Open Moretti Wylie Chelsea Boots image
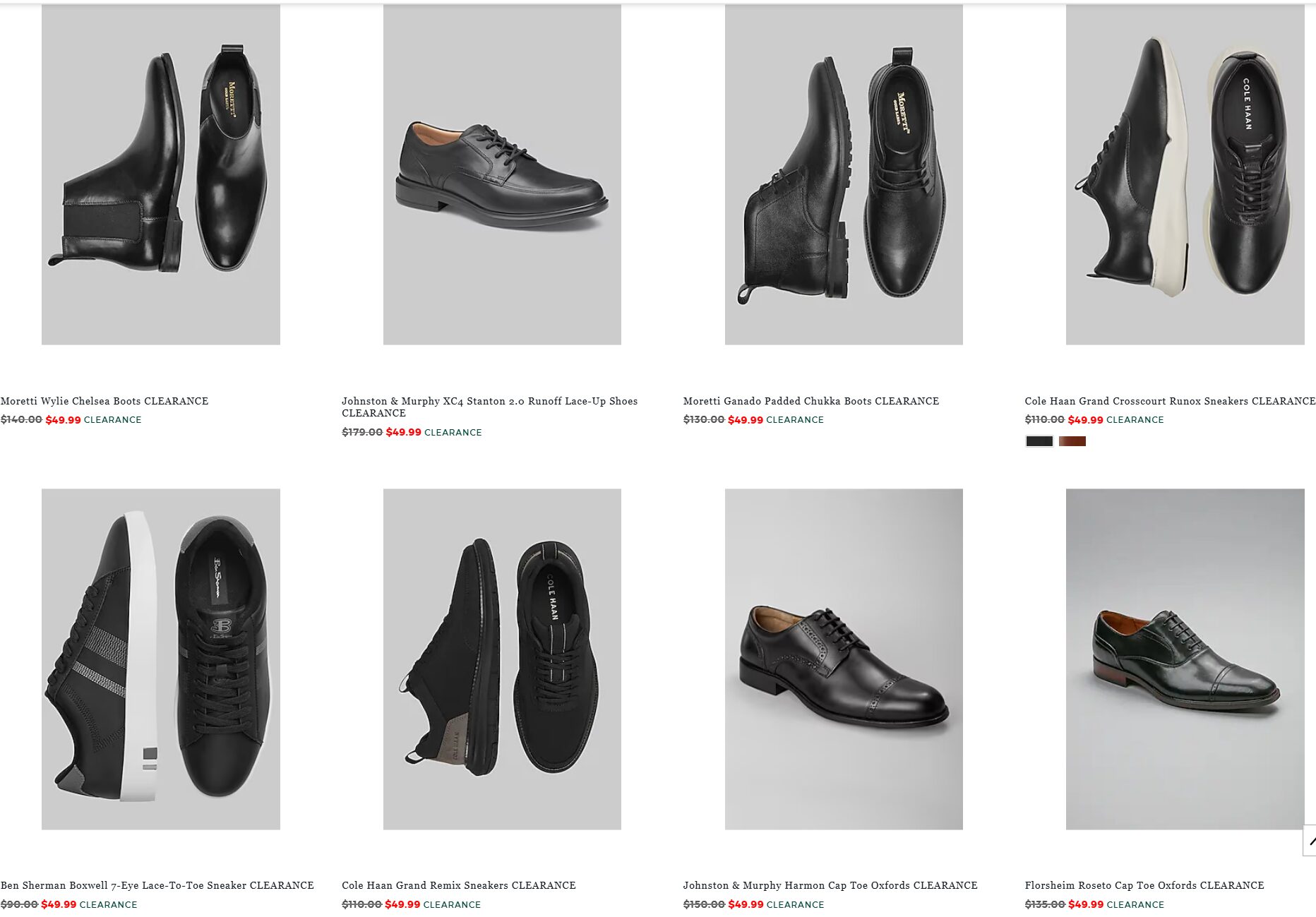The image size is (1316, 917). click(x=161, y=174)
